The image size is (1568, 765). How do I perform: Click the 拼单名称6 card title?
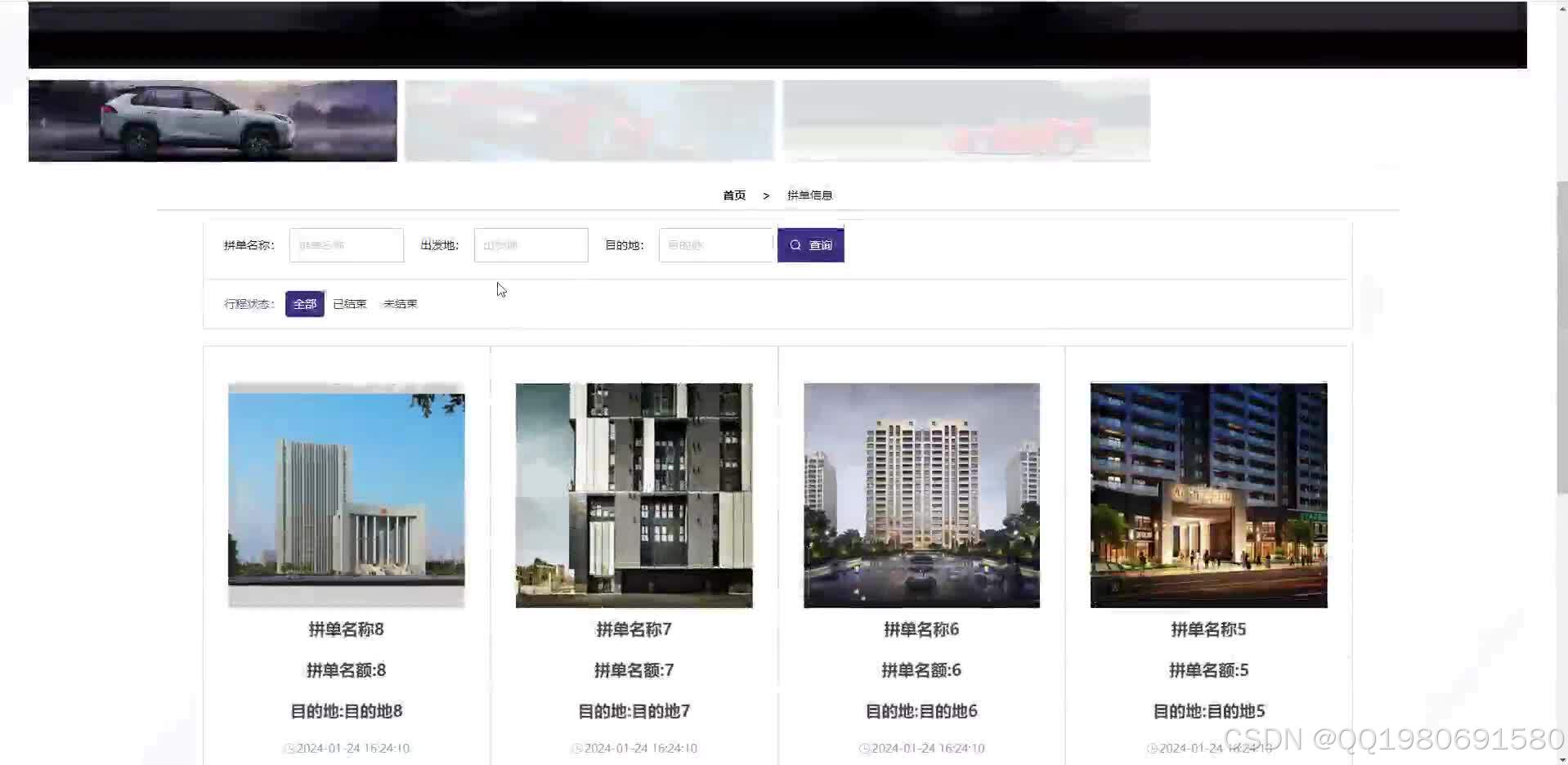coord(921,629)
